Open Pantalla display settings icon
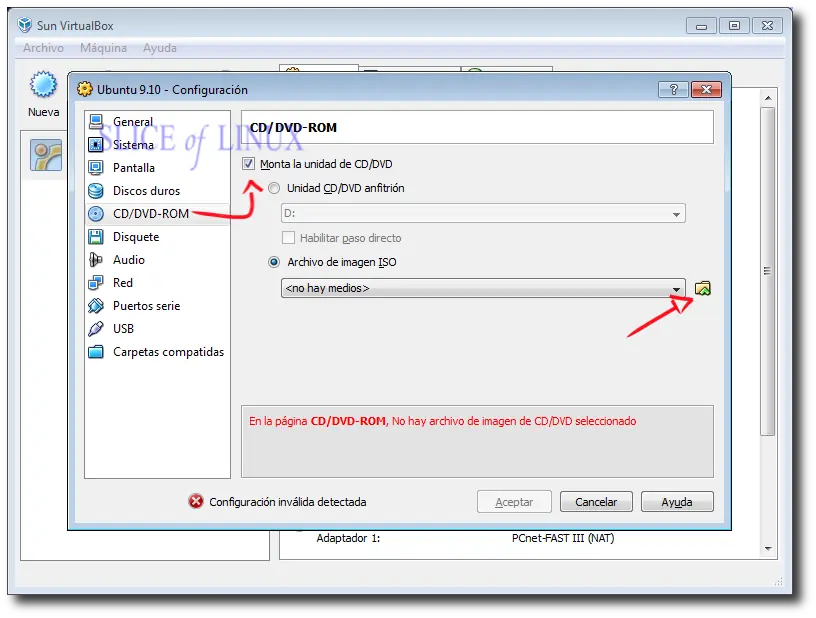 [96, 168]
